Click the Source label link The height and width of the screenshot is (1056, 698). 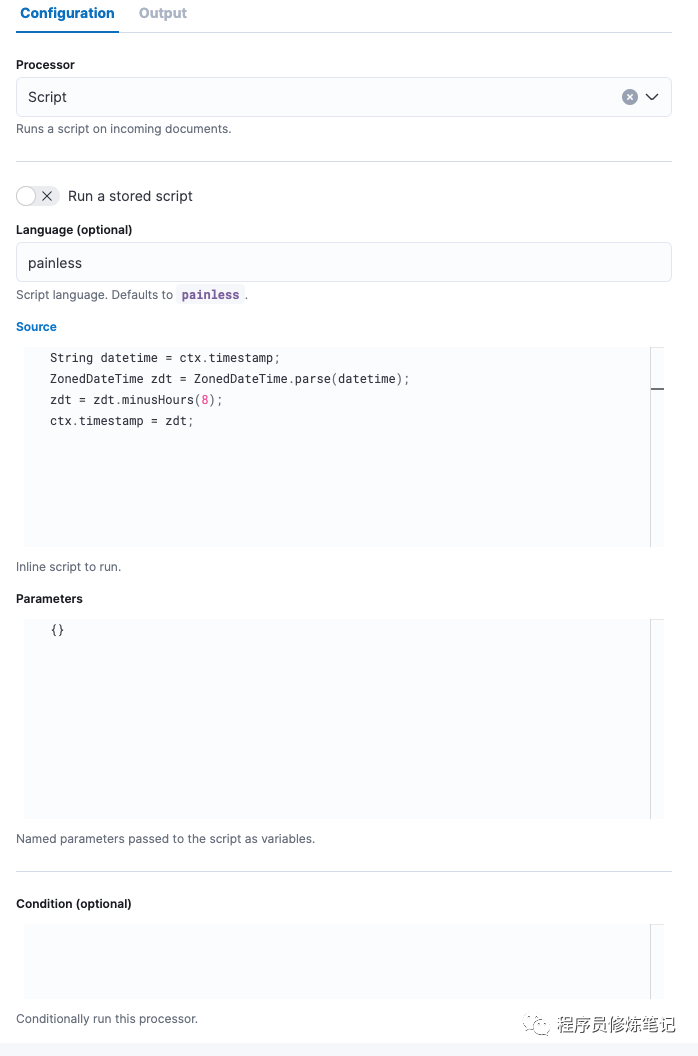pos(36,327)
